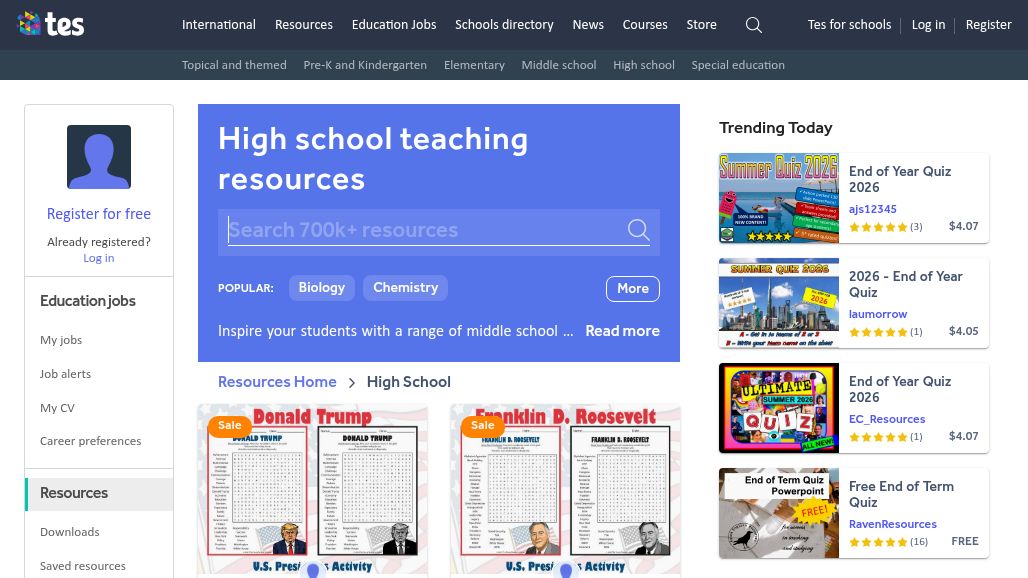The image size is (1028, 578).
Task: Click the FREE price label
Action: [965, 541]
